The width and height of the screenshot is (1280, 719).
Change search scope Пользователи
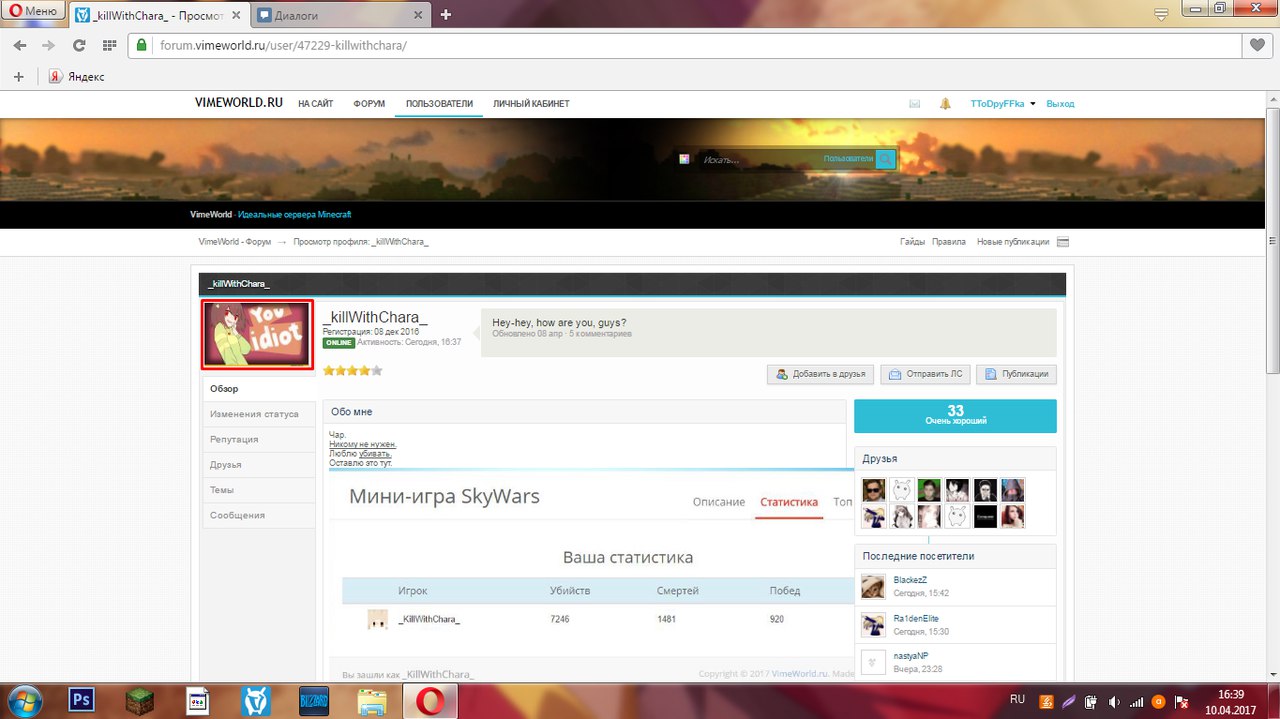[x=847, y=159]
